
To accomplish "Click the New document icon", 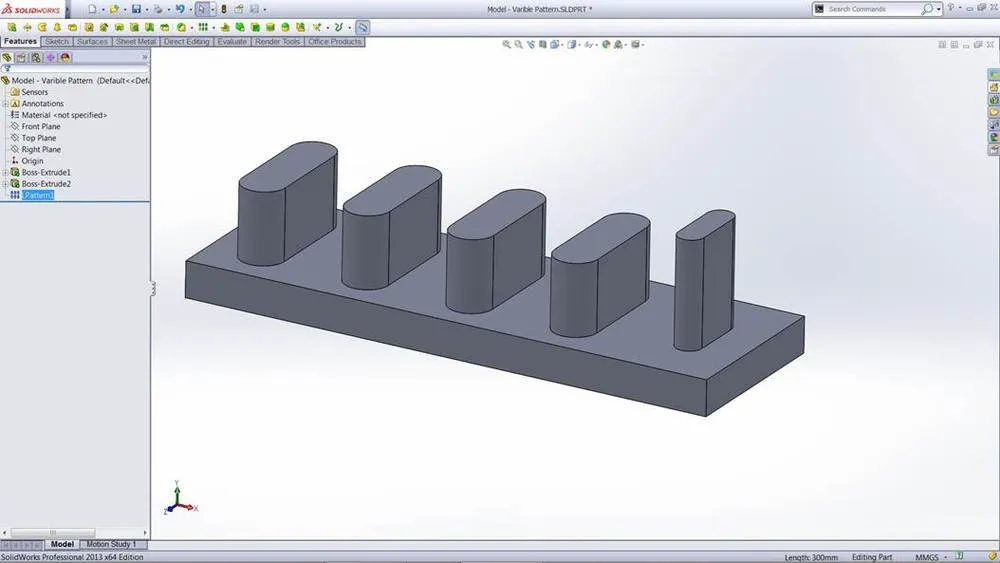I will point(92,9).
